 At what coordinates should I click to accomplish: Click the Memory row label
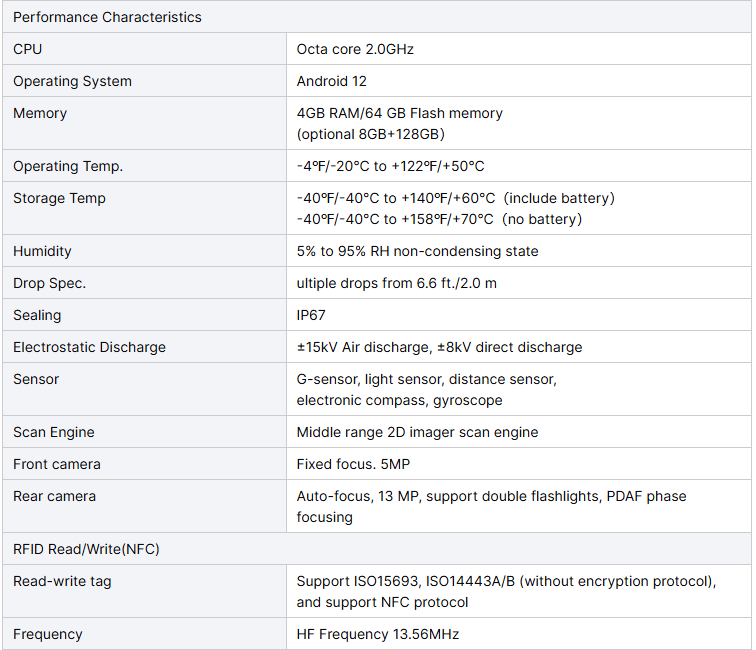[40, 113]
